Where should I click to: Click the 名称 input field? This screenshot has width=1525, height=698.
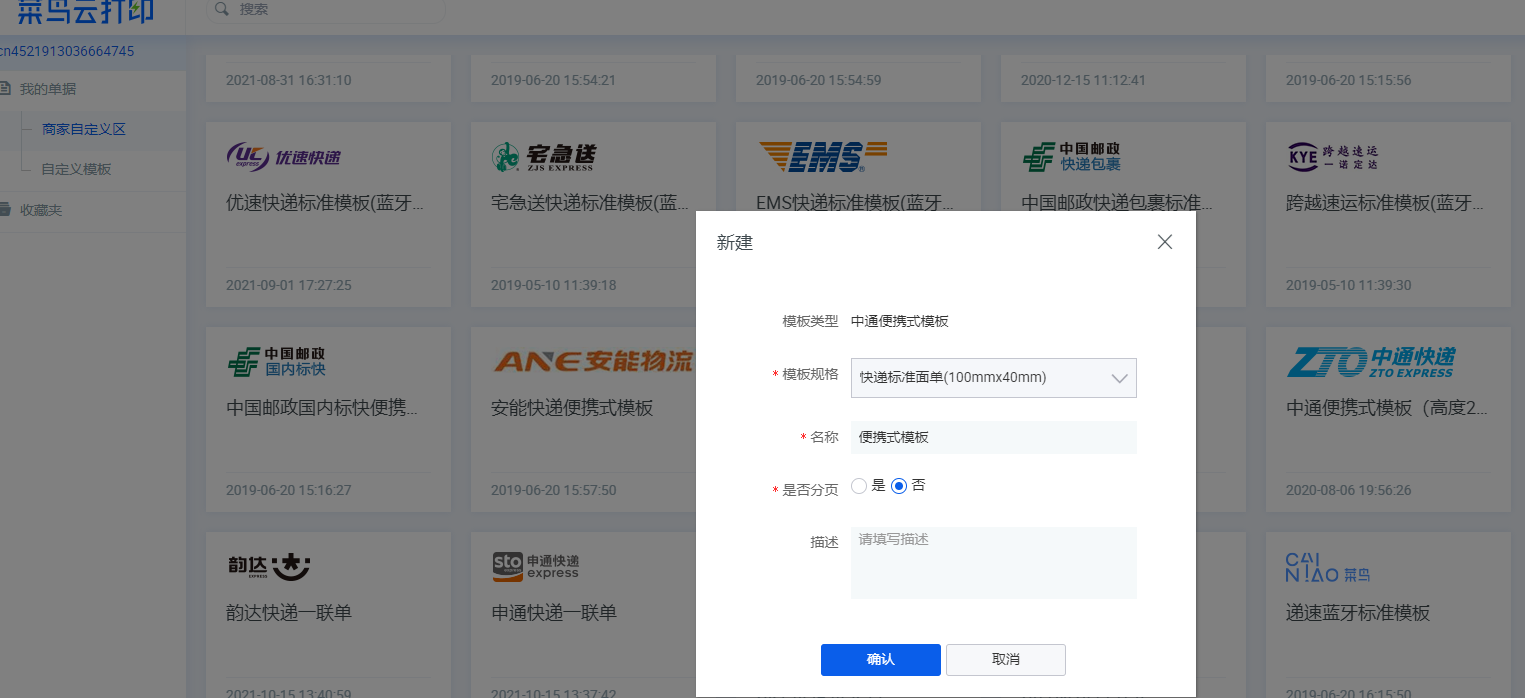[994, 437]
